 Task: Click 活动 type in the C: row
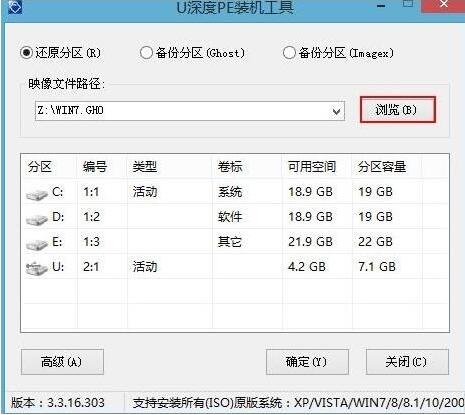tap(145, 192)
